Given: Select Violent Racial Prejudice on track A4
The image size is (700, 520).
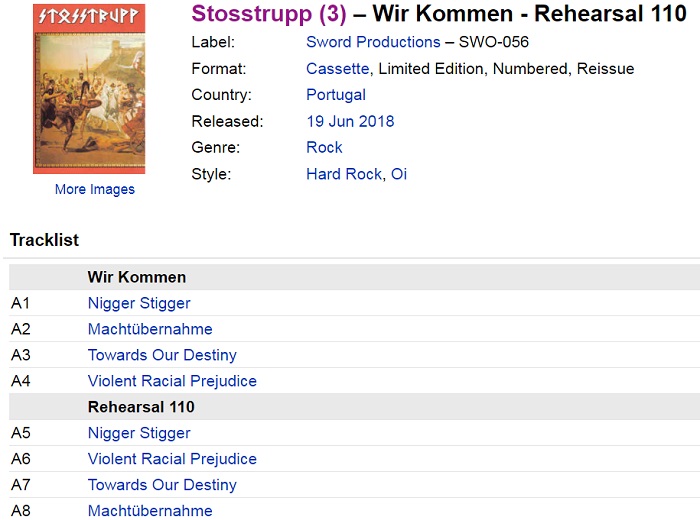Looking at the screenshot, I should click(172, 381).
